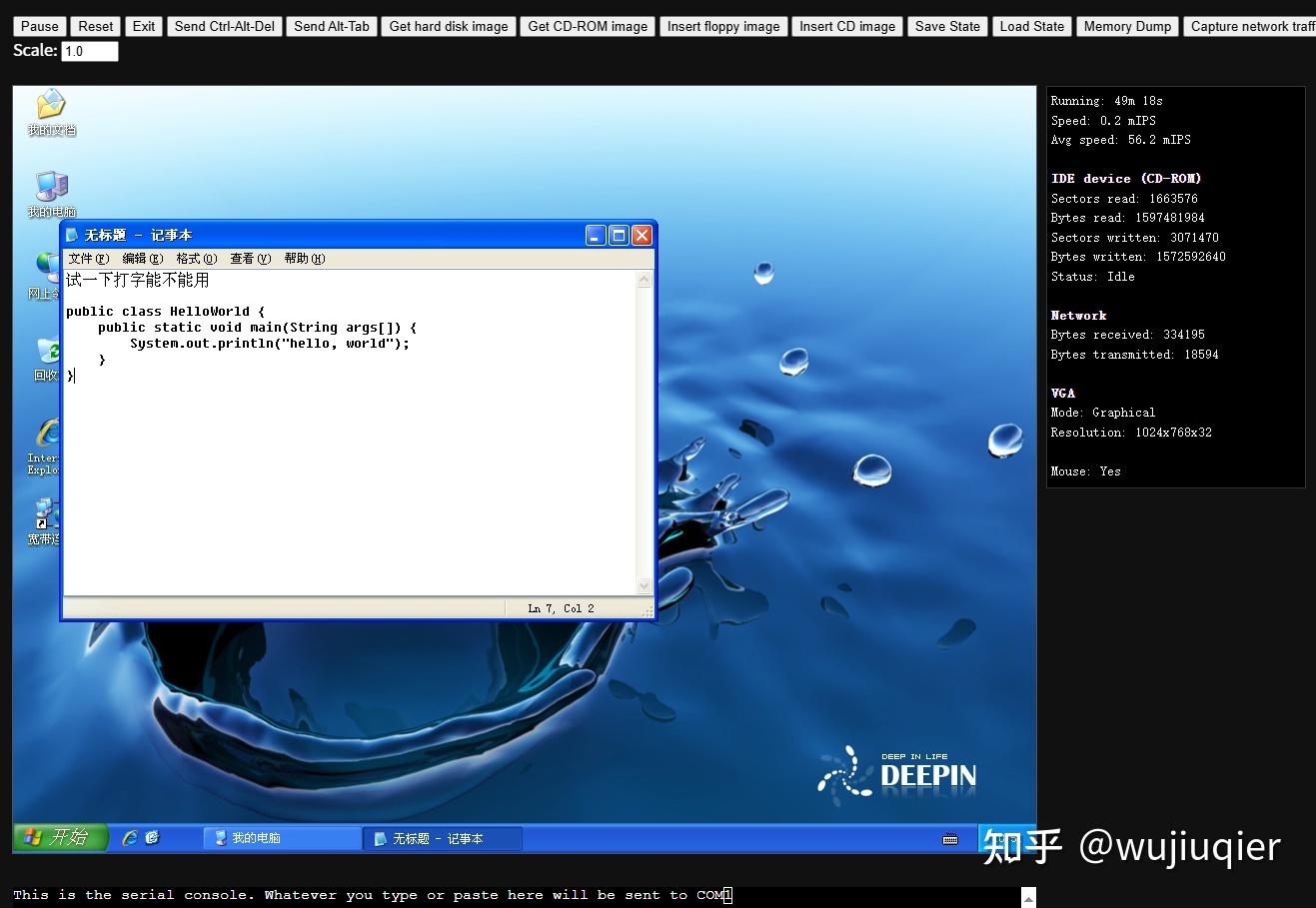Open the 宽带连接 broadband connection icon

coord(44,519)
